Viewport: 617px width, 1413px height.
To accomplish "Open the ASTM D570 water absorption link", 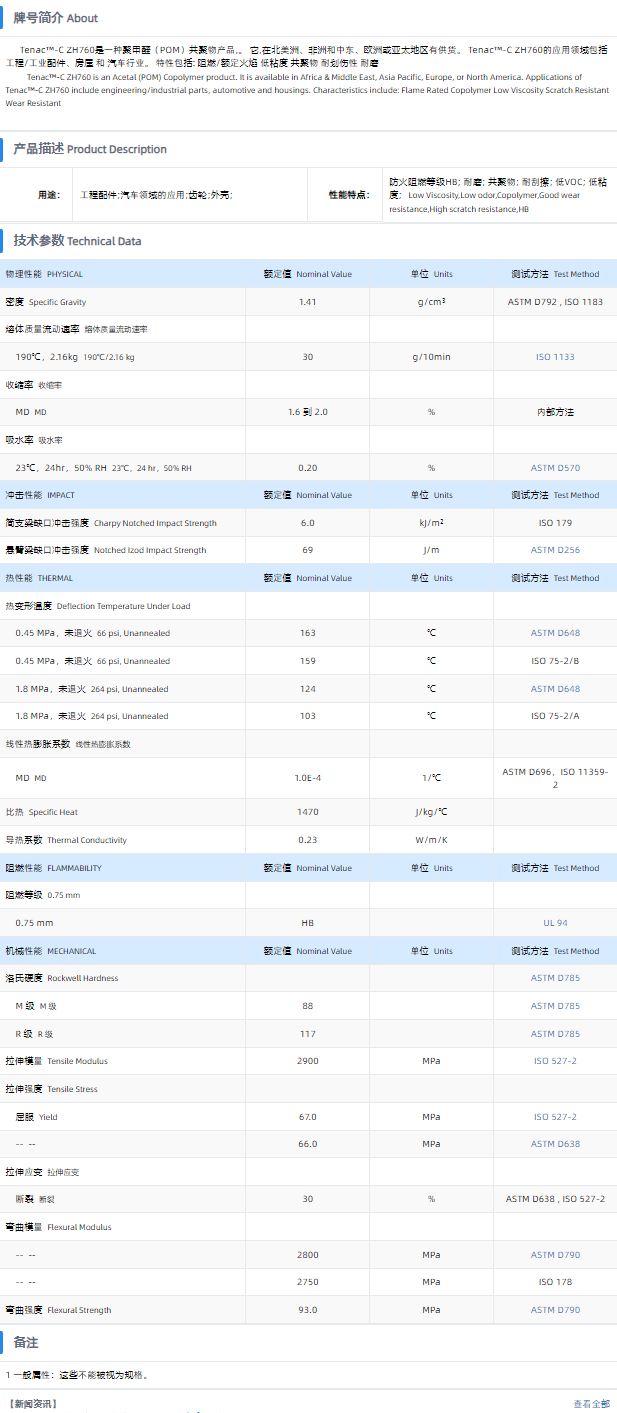I will coord(555,468).
